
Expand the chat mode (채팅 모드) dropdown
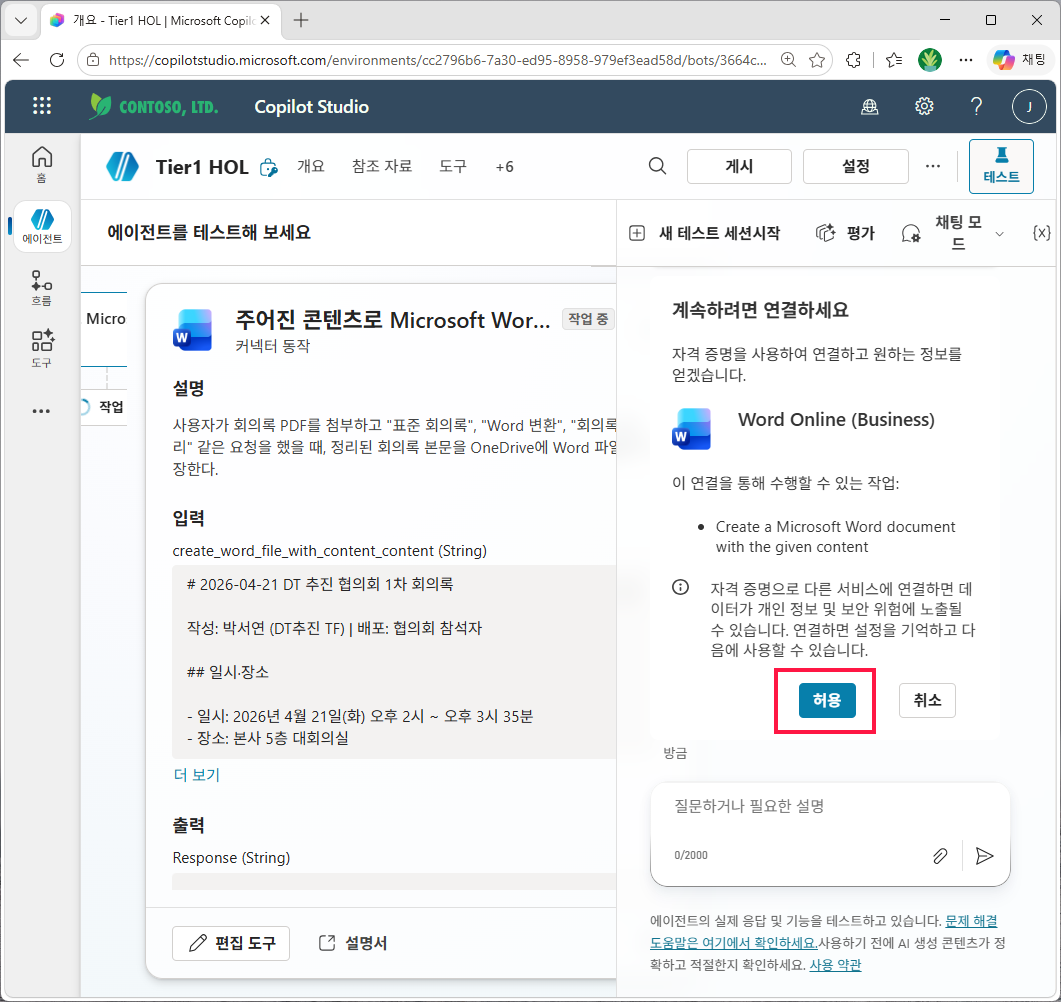pyautogui.click(x=999, y=234)
